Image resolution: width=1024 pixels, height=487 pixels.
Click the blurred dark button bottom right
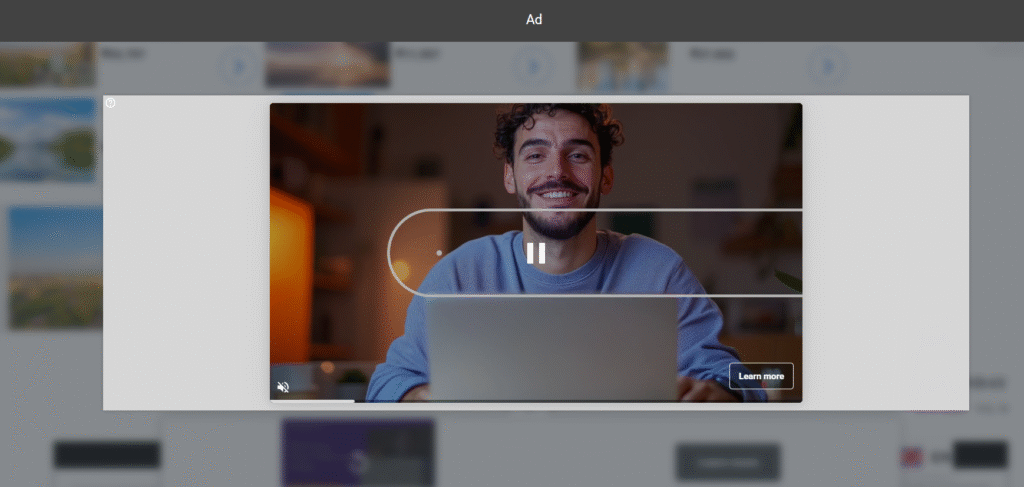coord(979,455)
